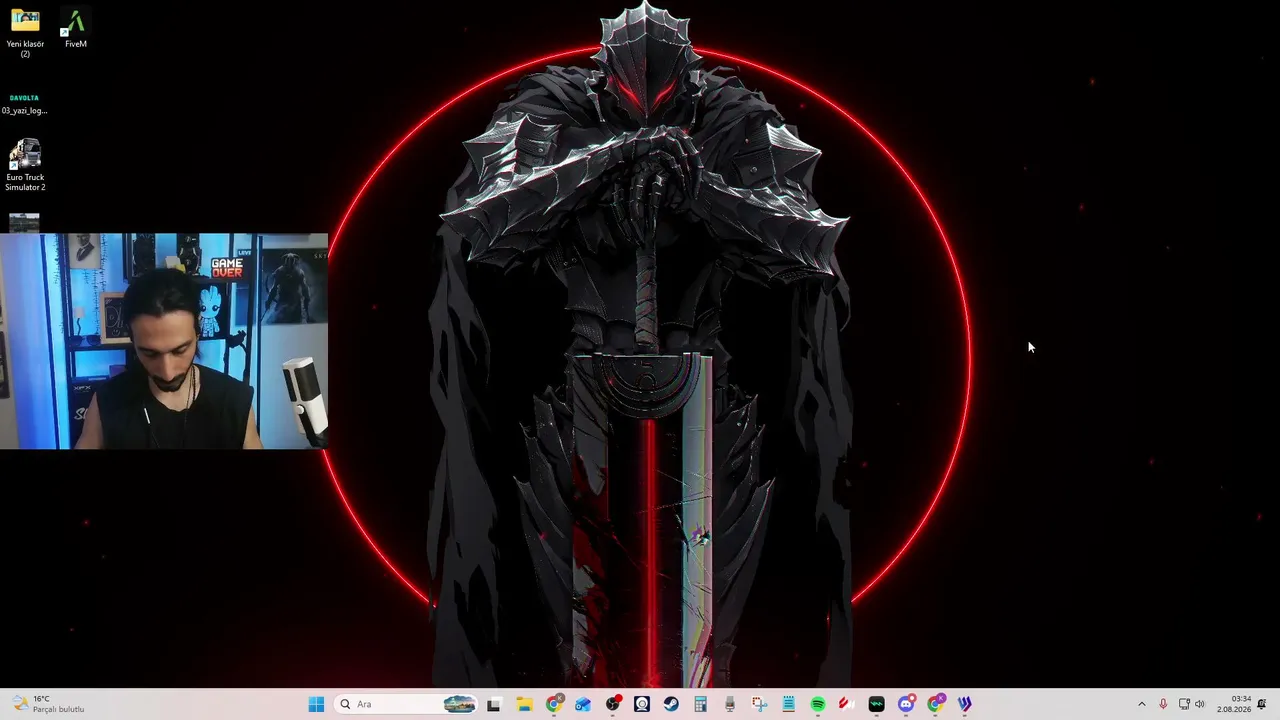This screenshot has height=720, width=1280.
Task: Open network settings from the tray
Action: (1184, 704)
